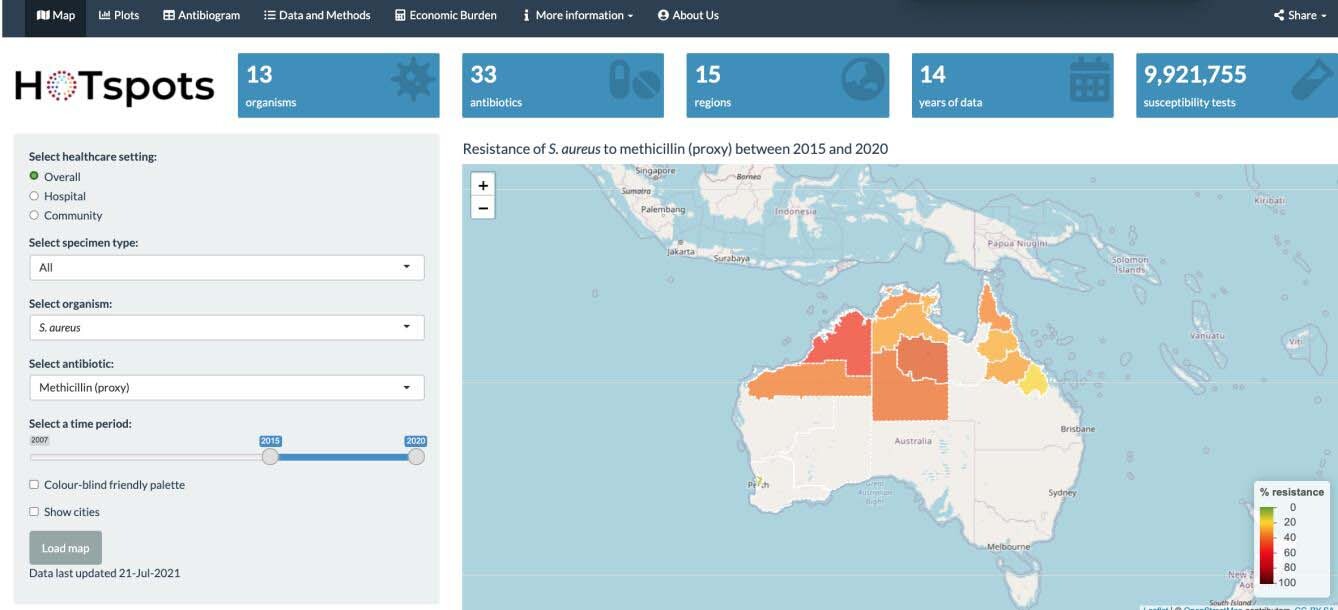Select the Community healthcare setting
Screen dimensions: 1338x610
34,215
